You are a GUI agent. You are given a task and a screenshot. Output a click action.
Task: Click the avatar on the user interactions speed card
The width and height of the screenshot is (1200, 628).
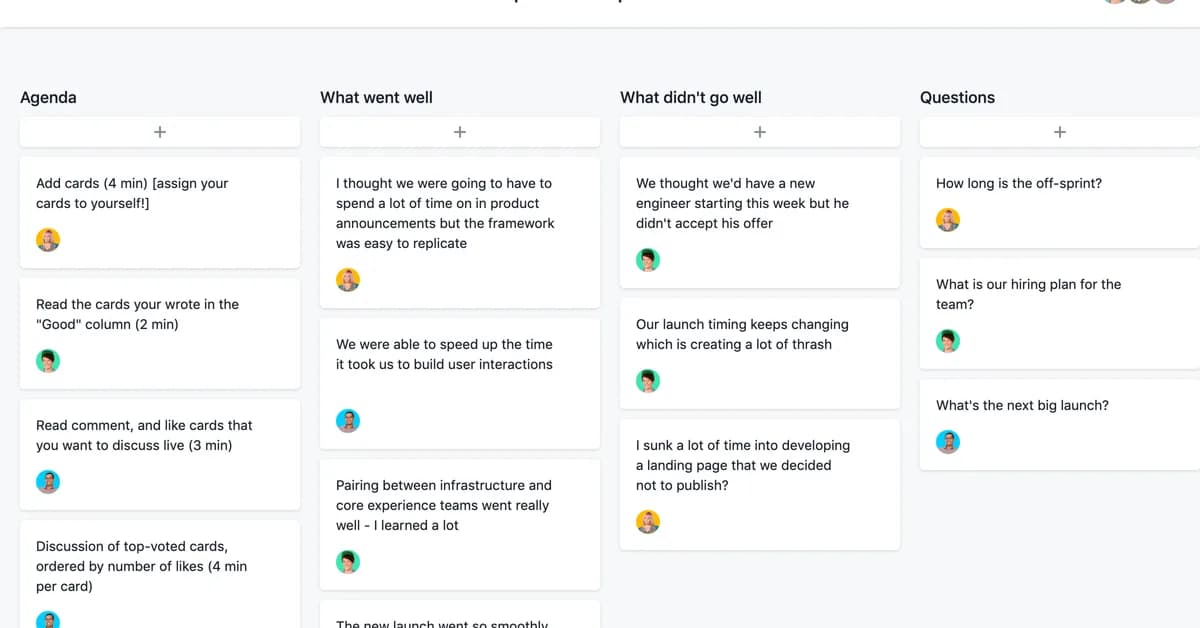[347, 420]
